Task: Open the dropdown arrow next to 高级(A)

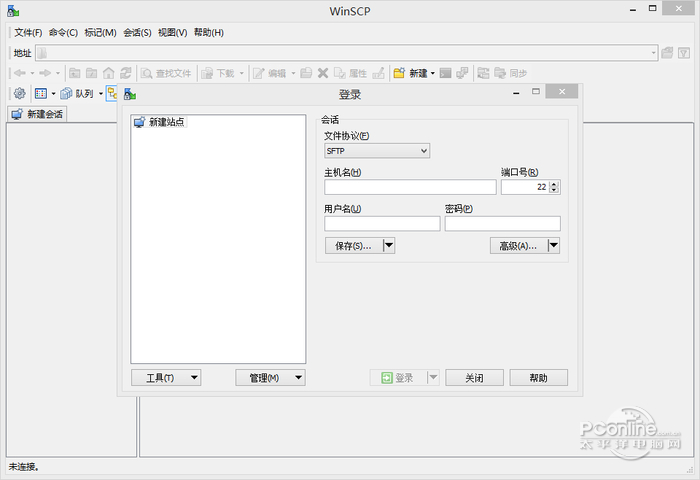Action: 554,245
